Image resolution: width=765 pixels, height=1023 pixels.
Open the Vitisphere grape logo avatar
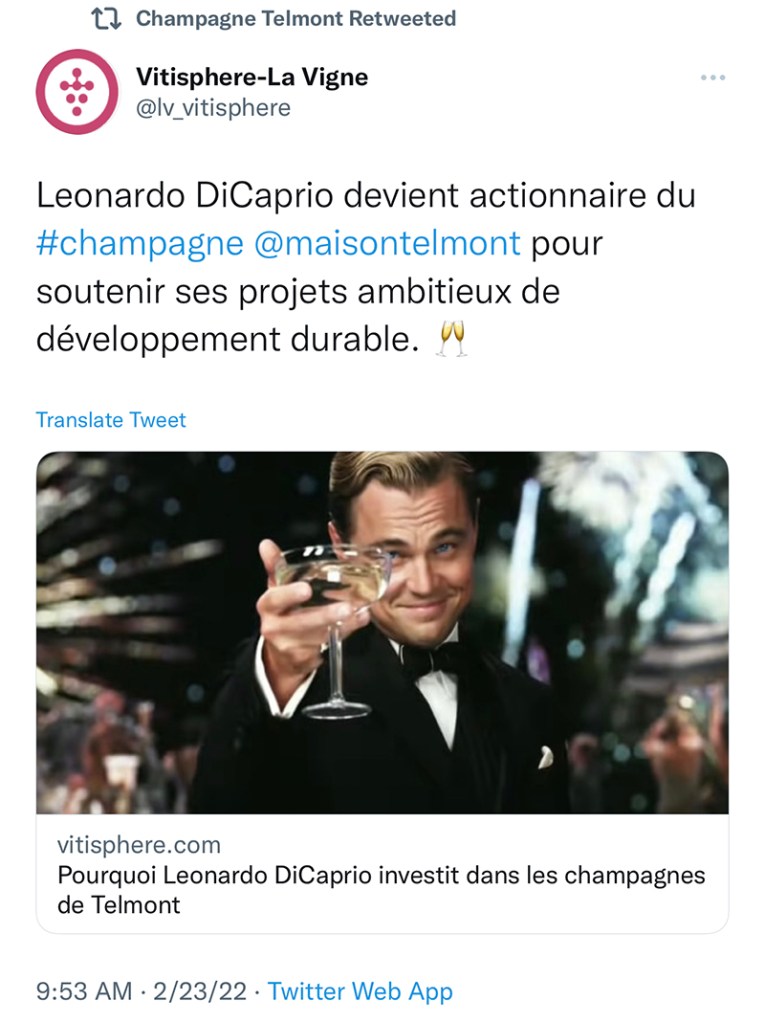(77, 91)
